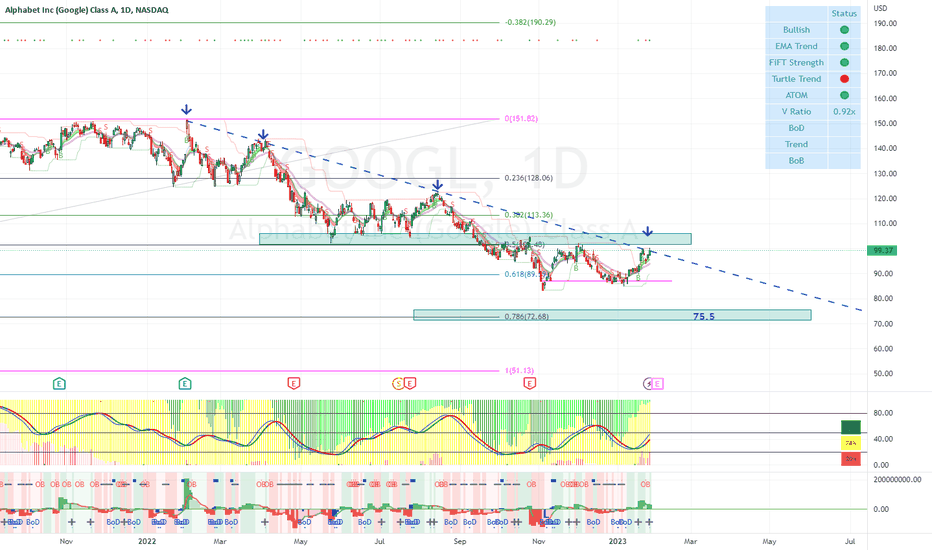
Task: Click the 99.37 current price tag
Action: (882, 251)
